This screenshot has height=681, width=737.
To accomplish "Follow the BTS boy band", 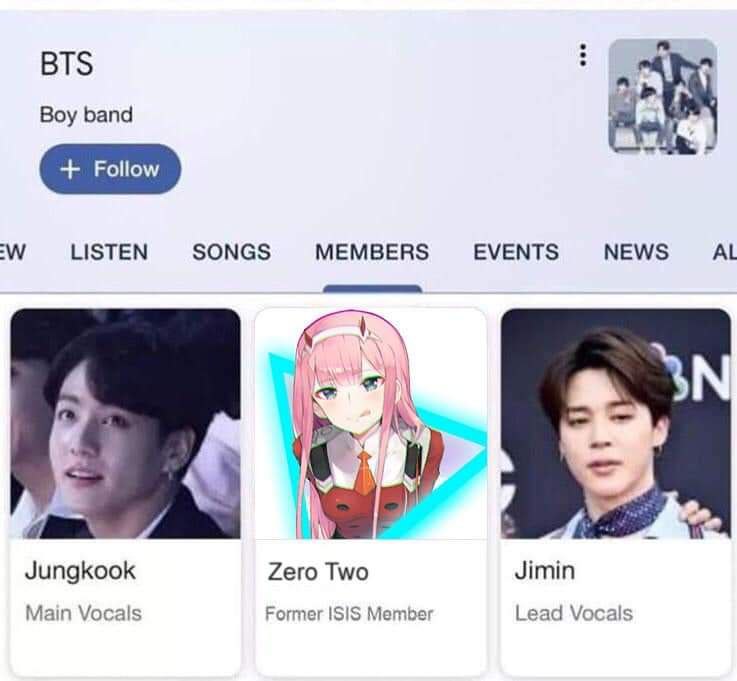I will pos(110,169).
